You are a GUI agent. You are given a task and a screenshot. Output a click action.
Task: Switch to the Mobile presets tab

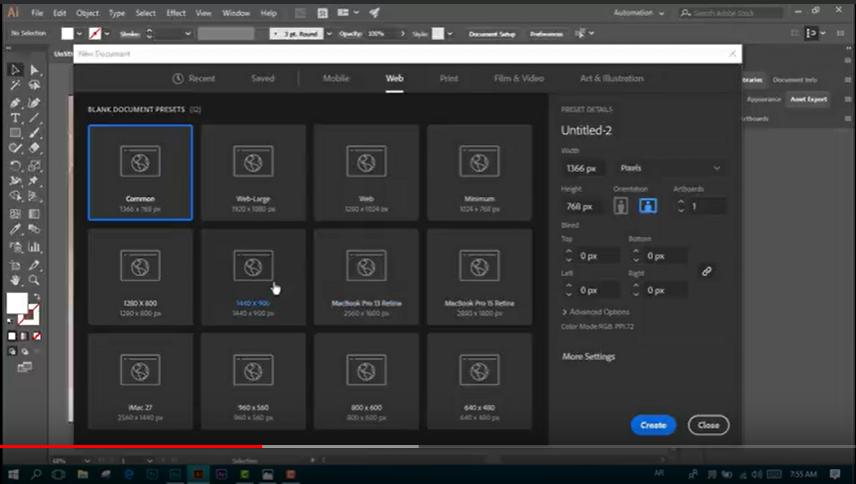point(336,78)
